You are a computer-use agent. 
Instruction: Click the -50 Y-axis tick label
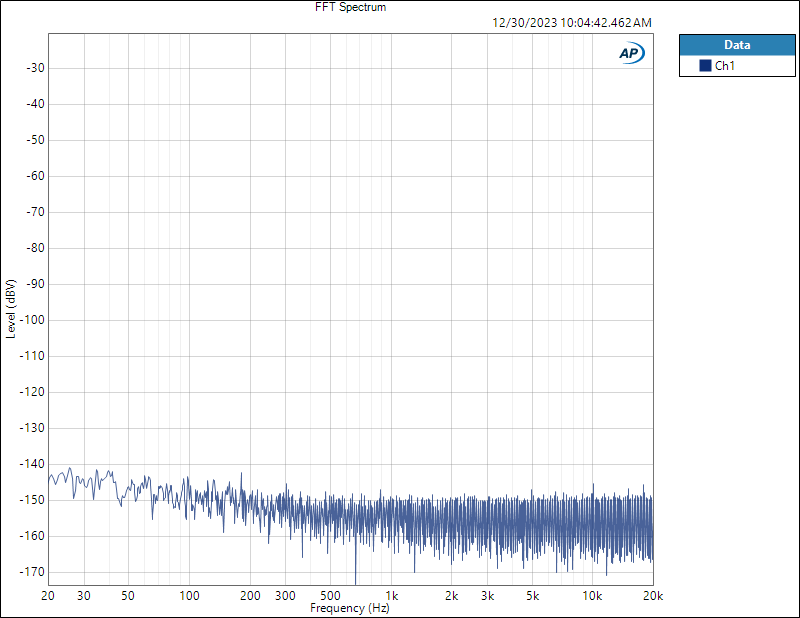[x=35, y=140]
